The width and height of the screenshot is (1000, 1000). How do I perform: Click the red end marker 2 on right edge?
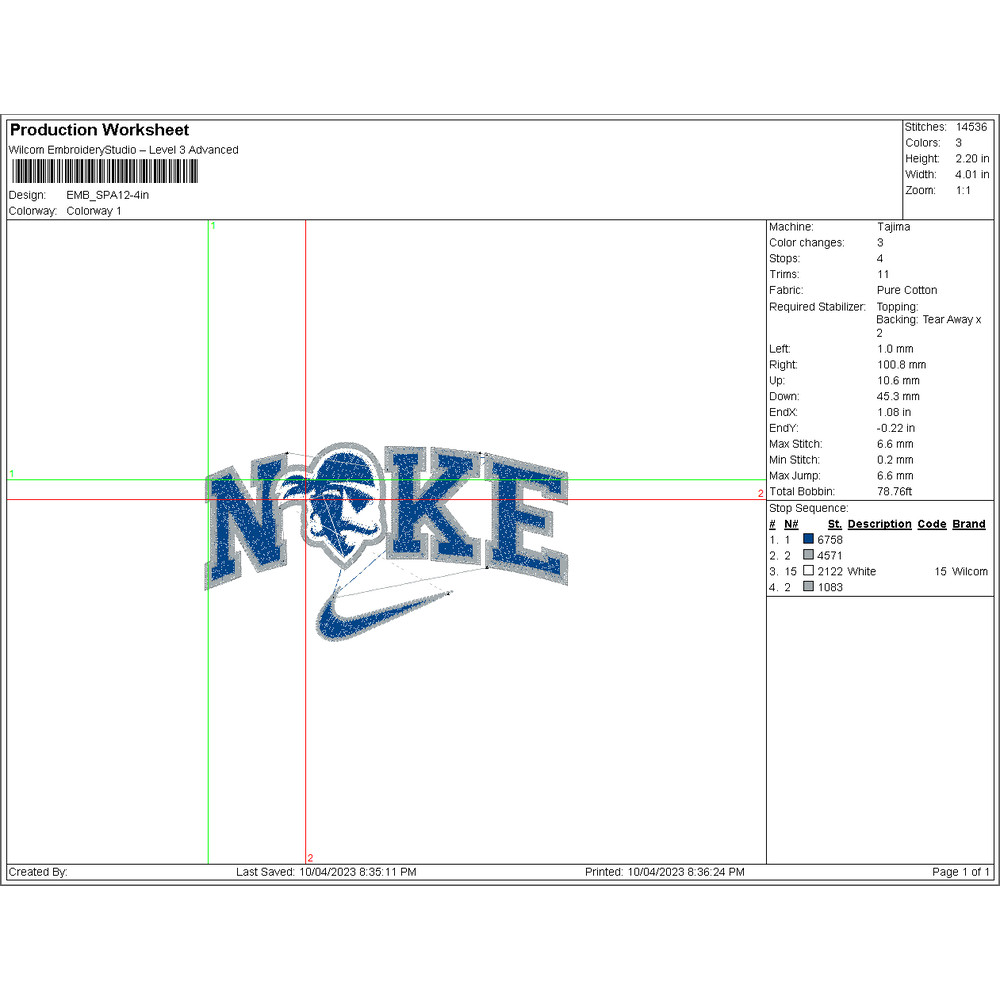coord(760,494)
